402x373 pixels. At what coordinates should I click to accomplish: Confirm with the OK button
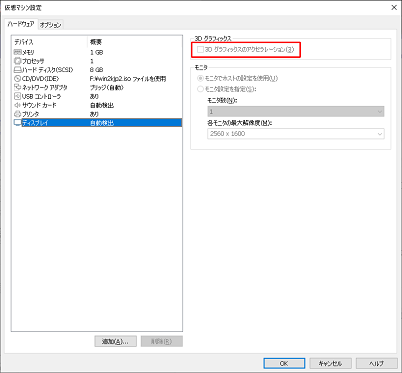coord(284,363)
